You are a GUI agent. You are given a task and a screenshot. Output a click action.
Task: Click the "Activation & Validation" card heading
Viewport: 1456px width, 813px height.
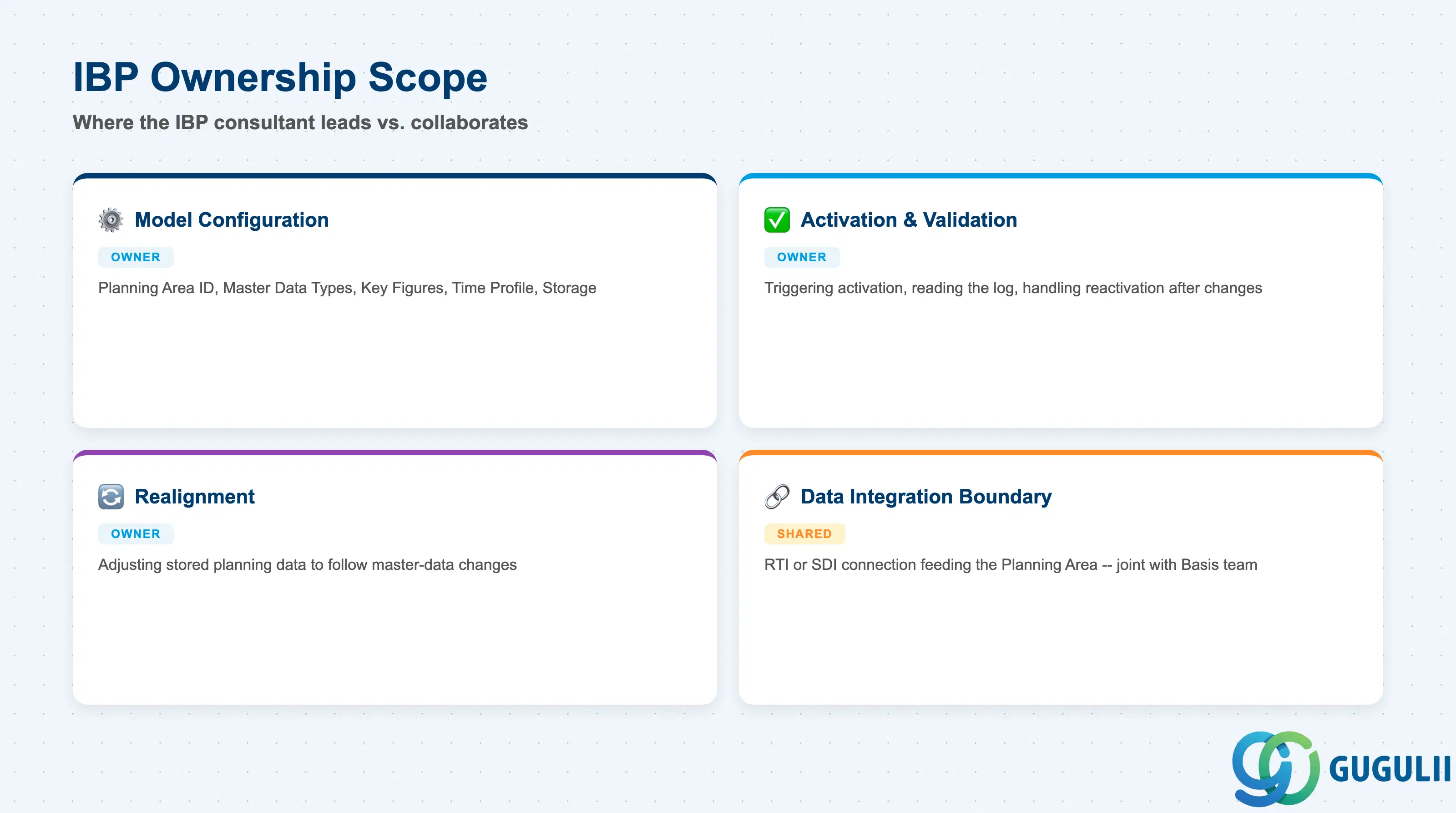[909, 220]
